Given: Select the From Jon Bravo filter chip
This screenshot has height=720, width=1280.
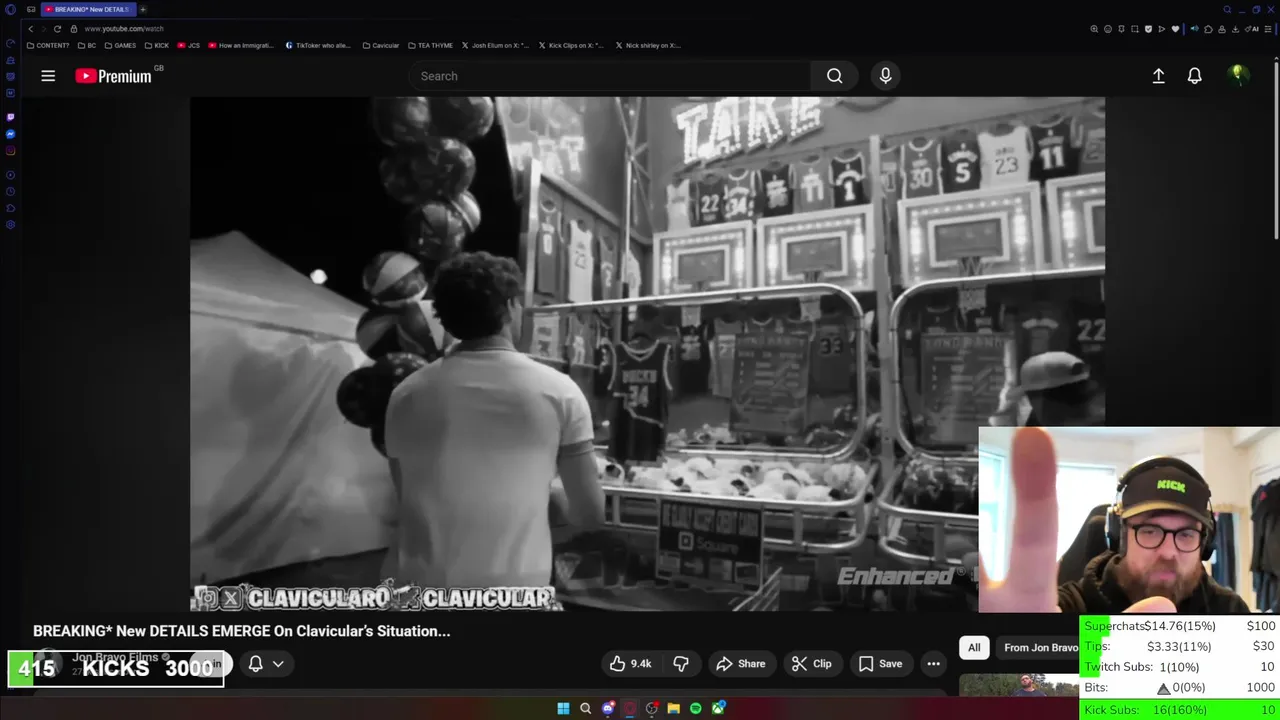Looking at the screenshot, I should 1038,648.
